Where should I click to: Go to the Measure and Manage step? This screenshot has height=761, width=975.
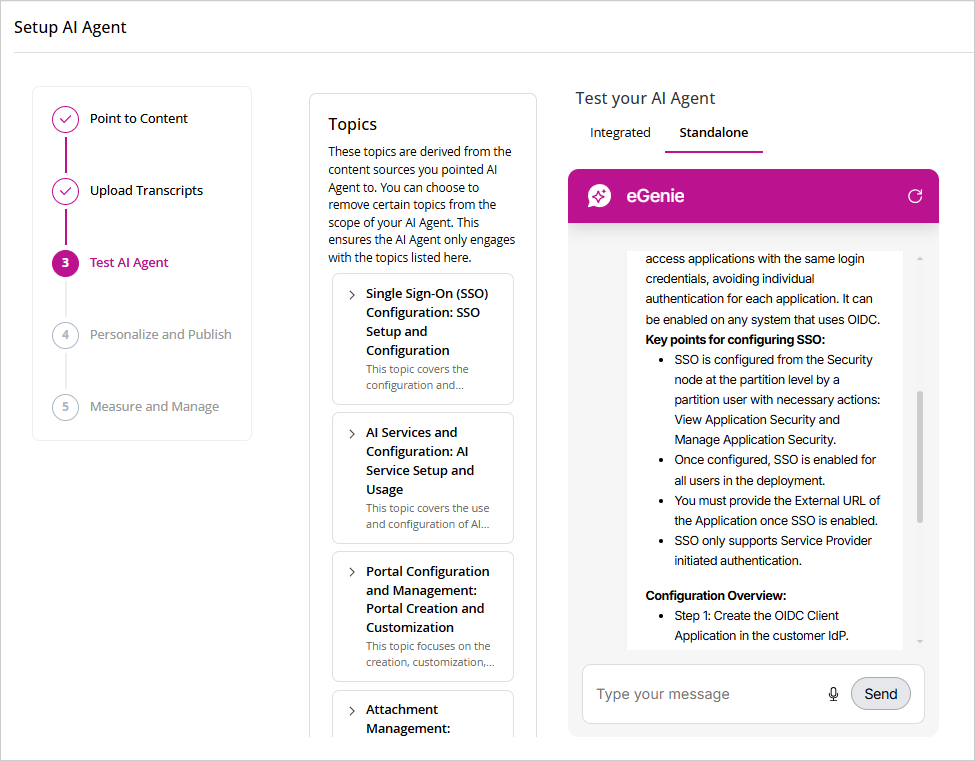tap(154, 407)
